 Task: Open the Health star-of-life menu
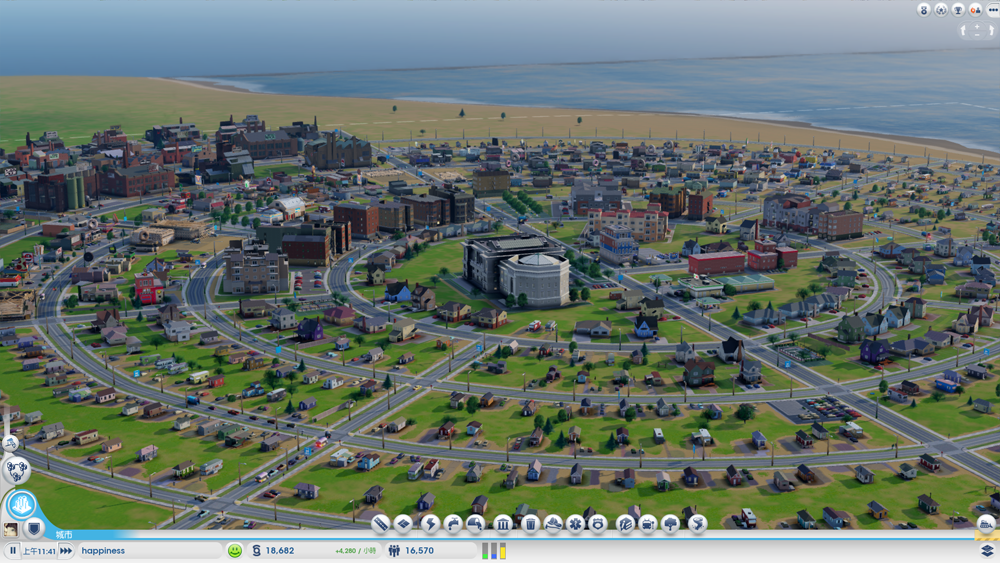click(x=575, y=523)
